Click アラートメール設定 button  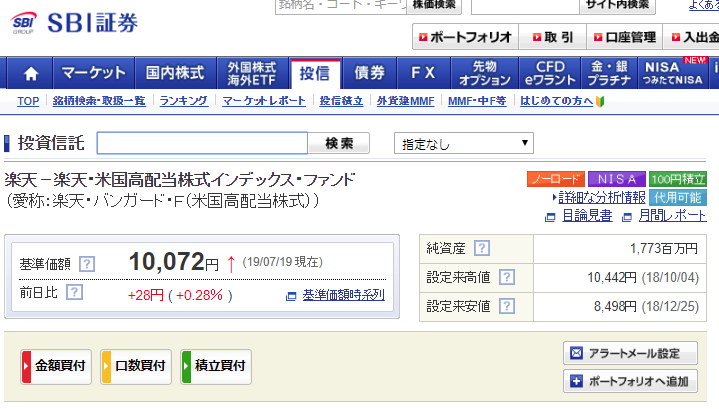coord(630,353)
